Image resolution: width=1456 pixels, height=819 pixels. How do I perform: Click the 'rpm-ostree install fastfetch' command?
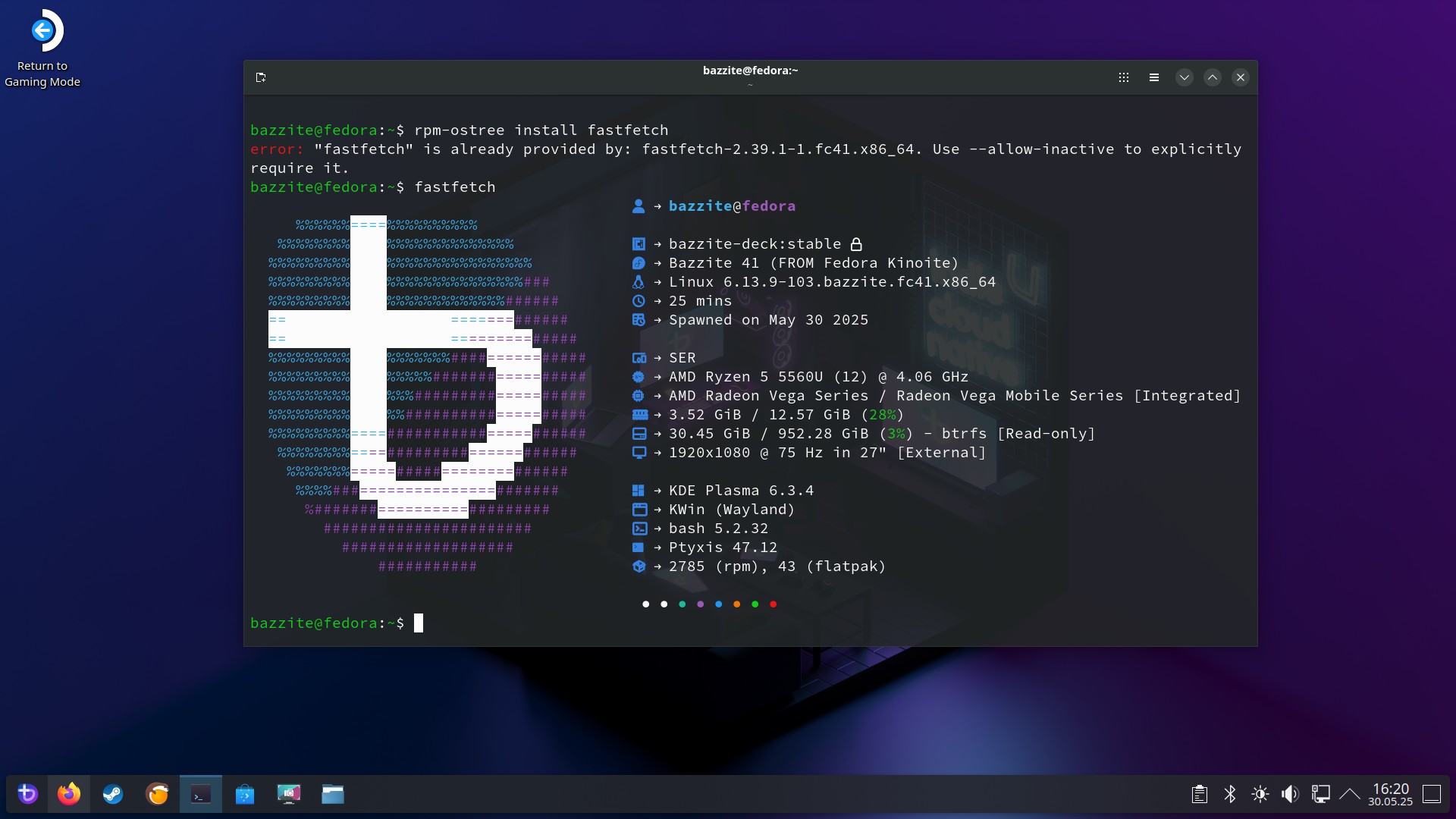[541, 130]
